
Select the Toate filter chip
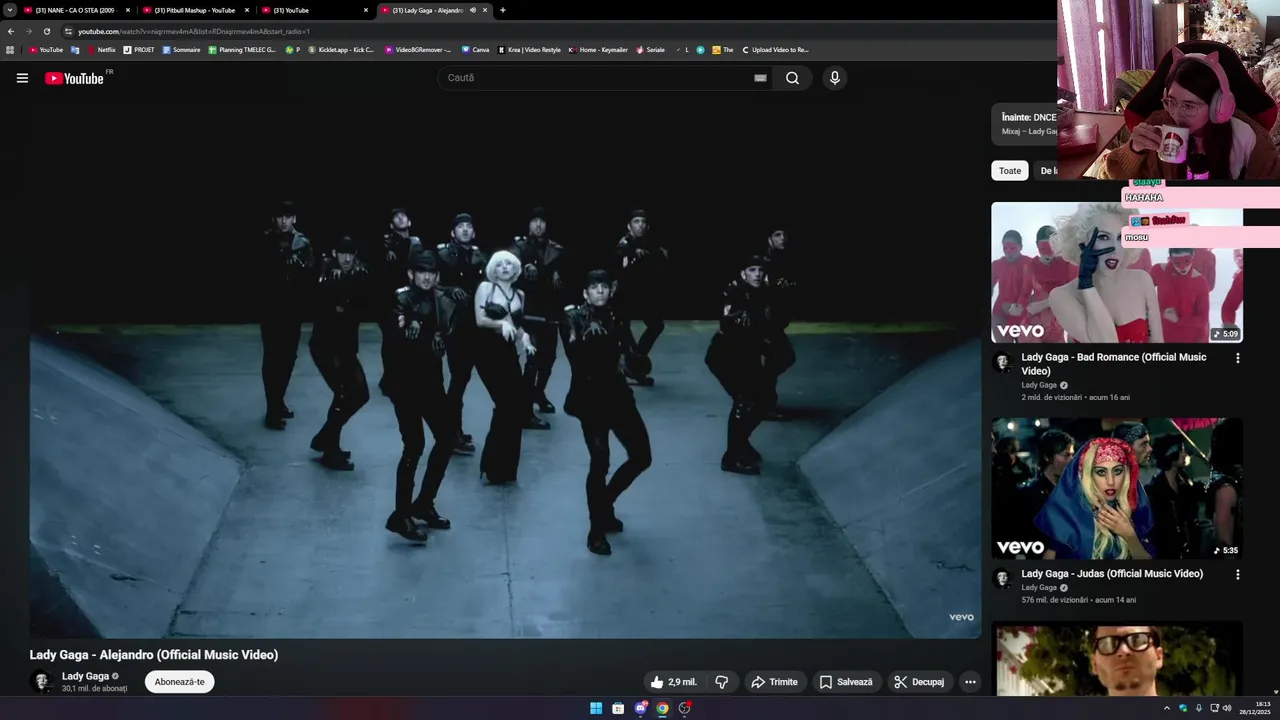click(x=1010, y=171)
